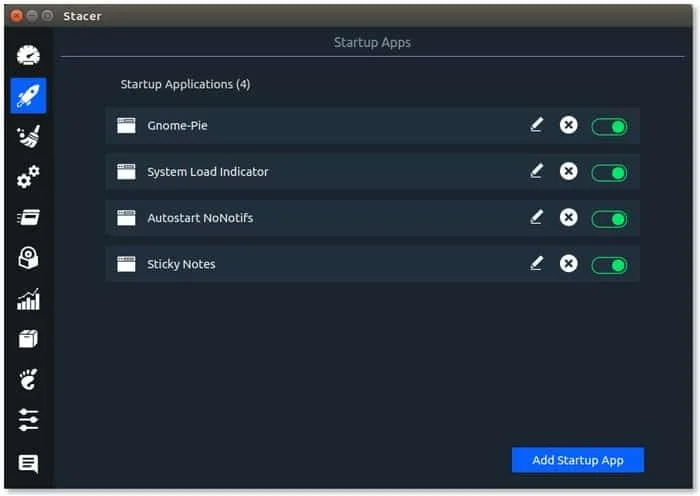Viewport: 700px width, 496px height.
Task: Delete the Gnome-Pie startup entry
Action: (568, 125)
